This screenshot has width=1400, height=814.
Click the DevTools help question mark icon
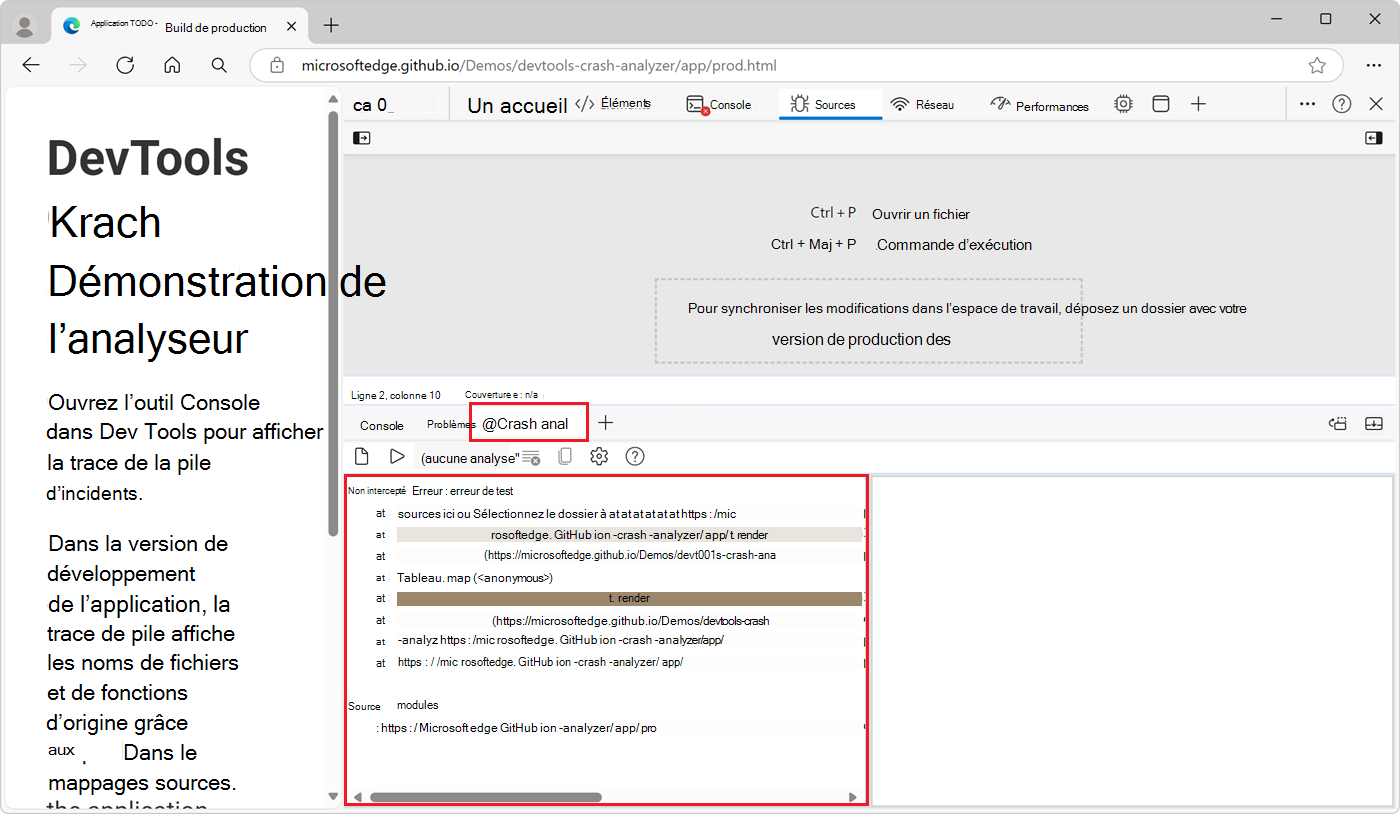pyautogui.click(x=1342, y=103)
